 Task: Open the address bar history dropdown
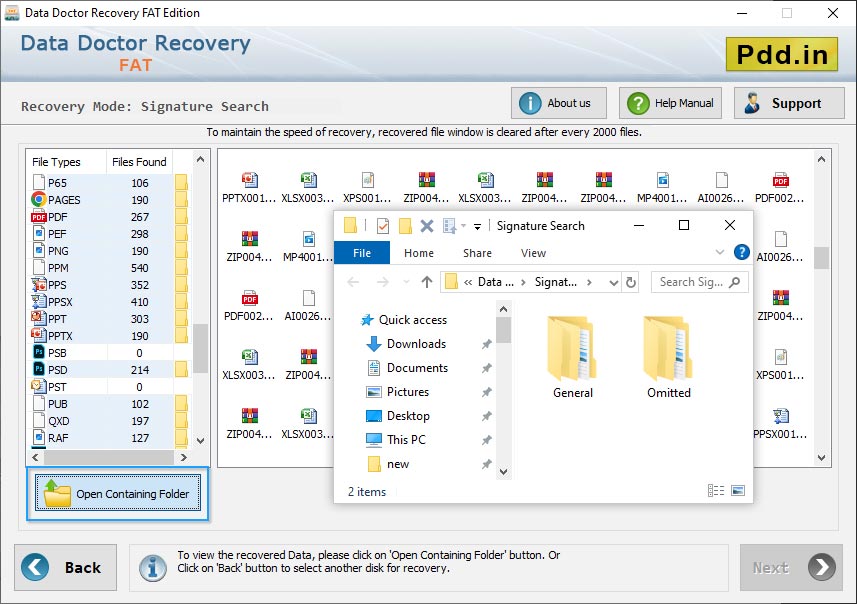pos(614,283)
